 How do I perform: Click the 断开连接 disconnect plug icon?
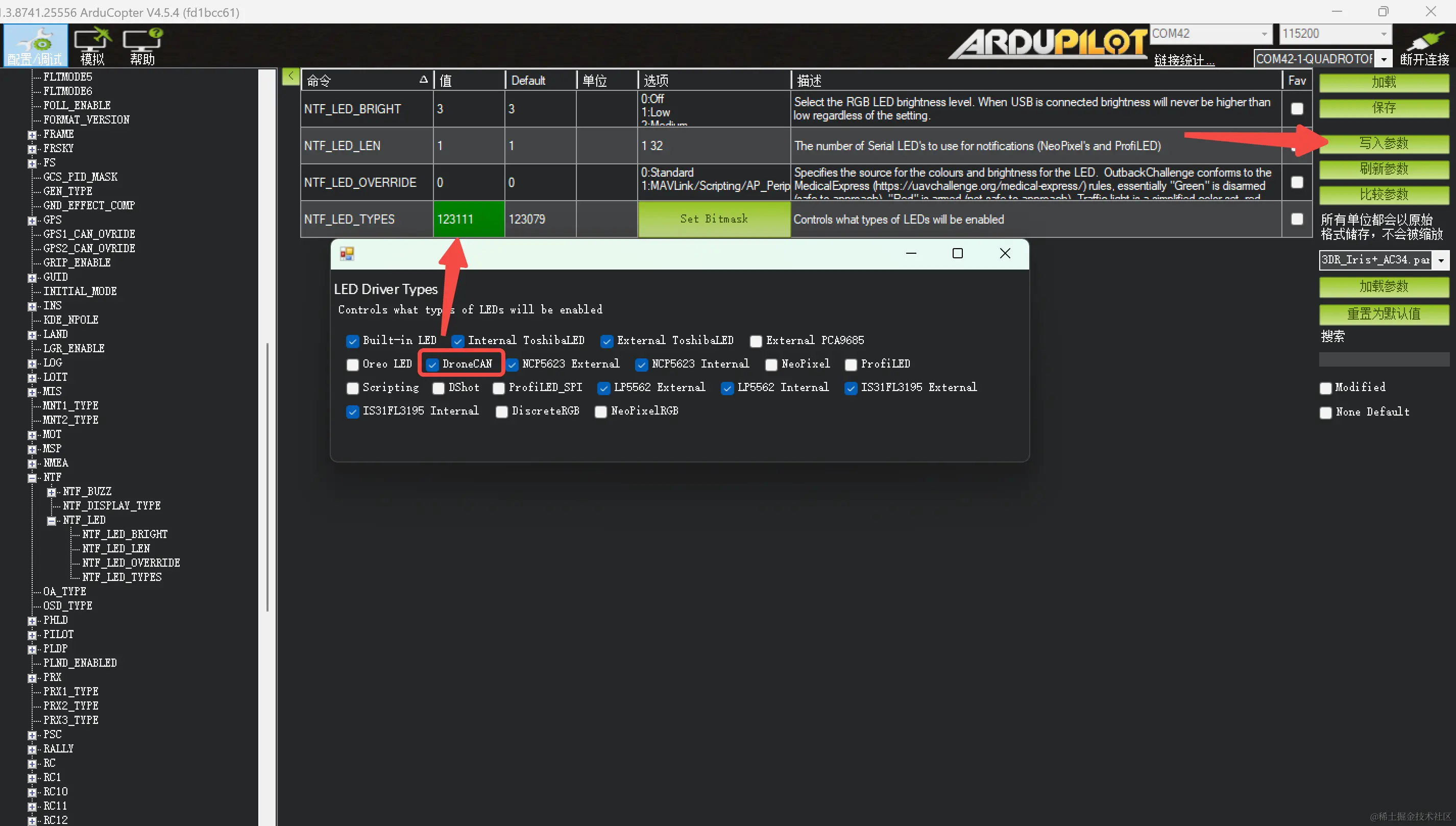[x=1425, y=41]
